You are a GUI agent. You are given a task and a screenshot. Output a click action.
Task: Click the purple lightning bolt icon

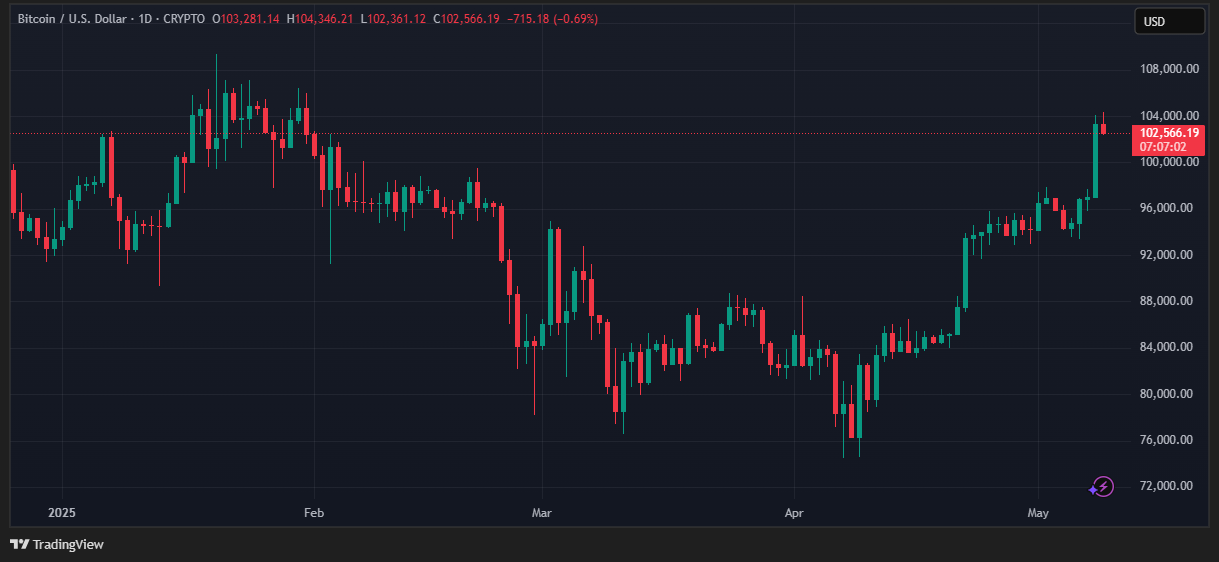tap(1101, 487)
